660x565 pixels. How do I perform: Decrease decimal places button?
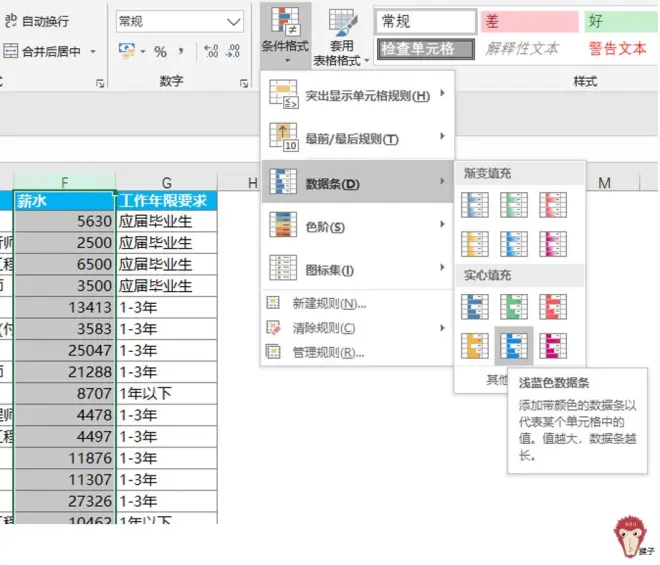coord(233,51)
